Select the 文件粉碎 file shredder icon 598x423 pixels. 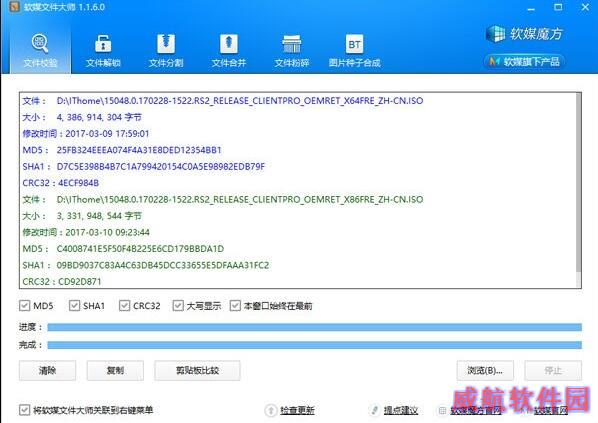292,43
